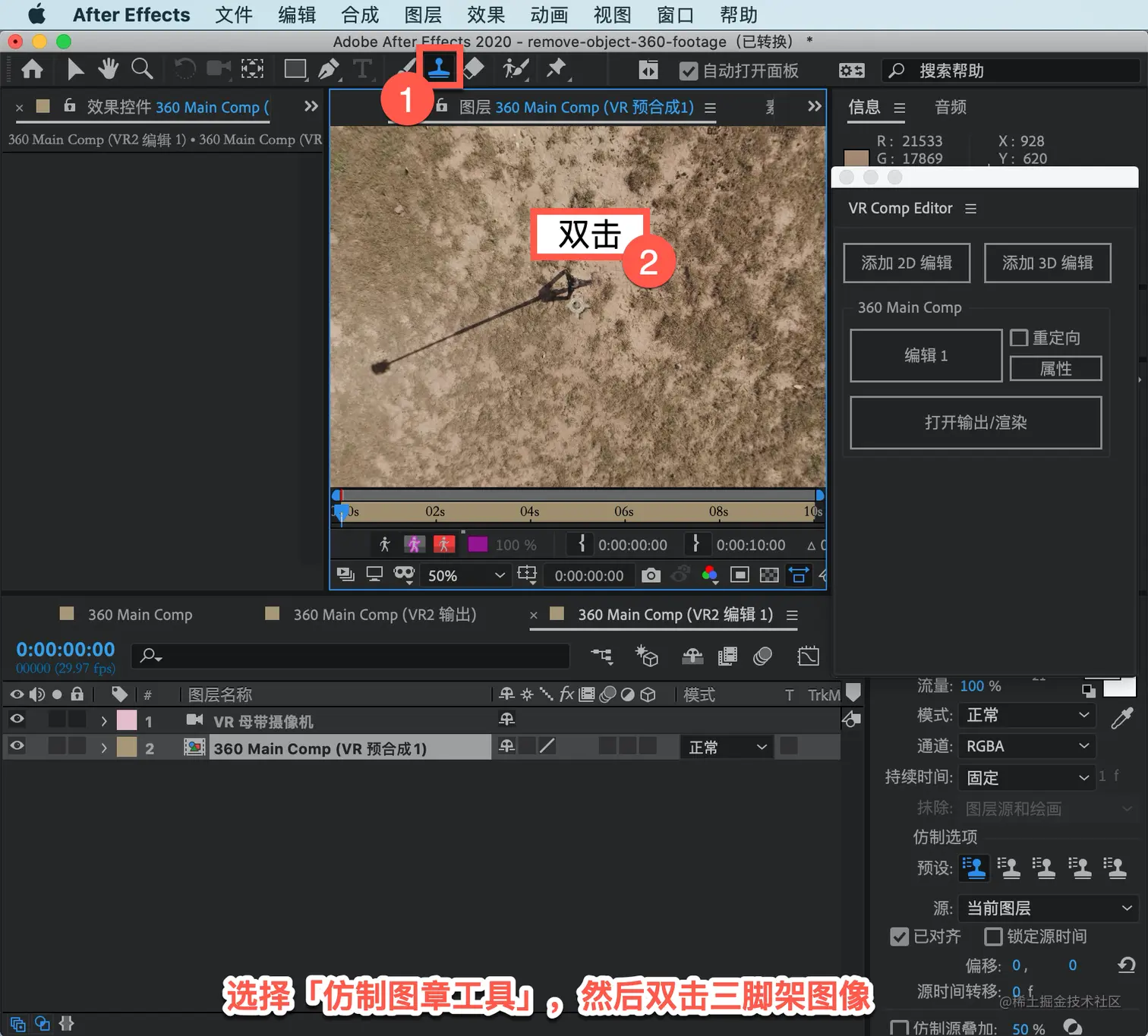This screenshot has width=1148, height=1036.
Task: Click the 搜索帮助 search field
Action: coord(1011,71)
